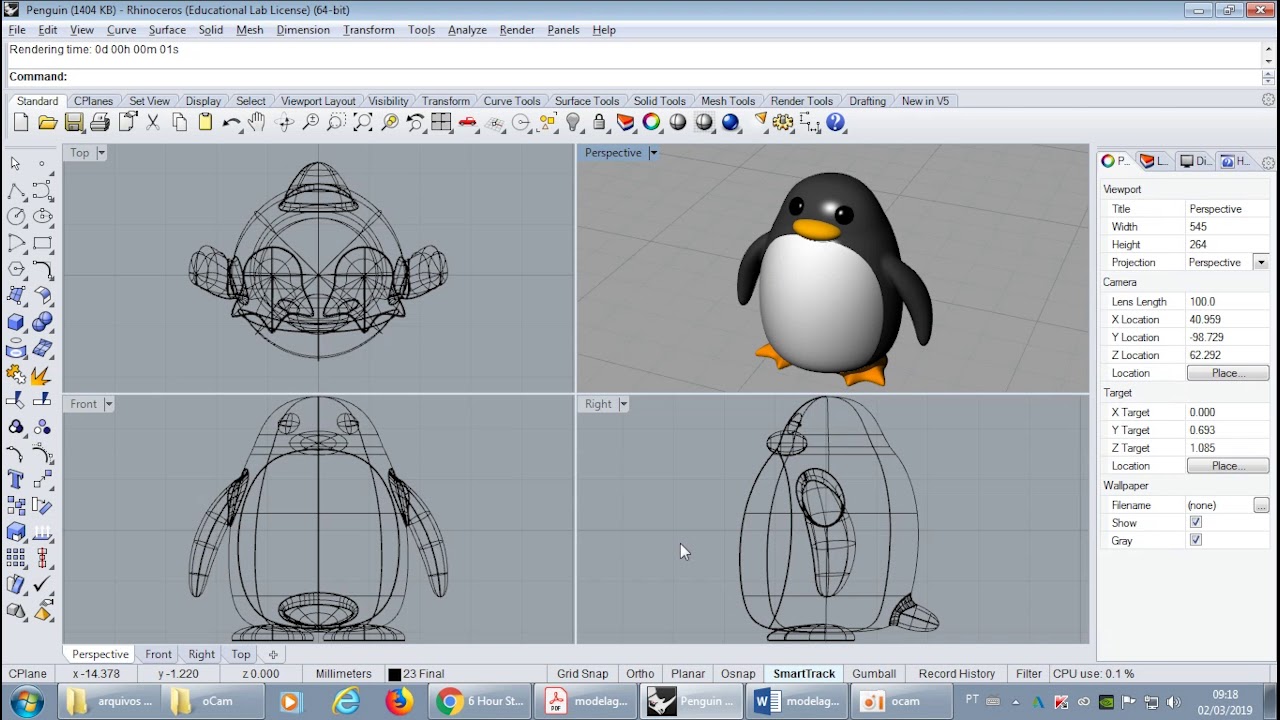
Task: Select the Rectangle tool in left sidebar
Action: (x=42, y=243)
